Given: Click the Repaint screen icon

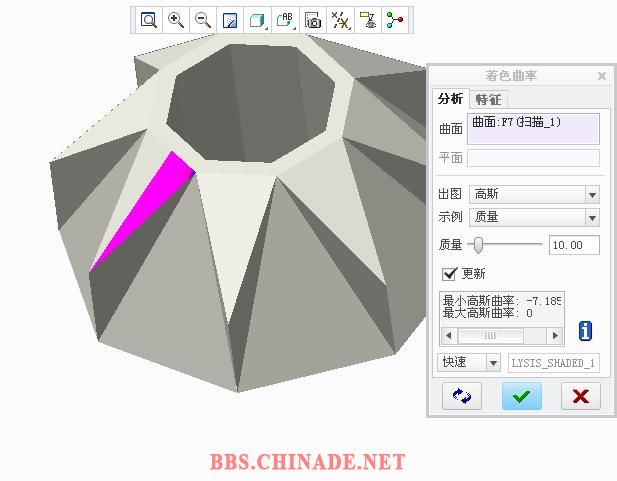Looking at the screenshot, I should pos(230,20).
